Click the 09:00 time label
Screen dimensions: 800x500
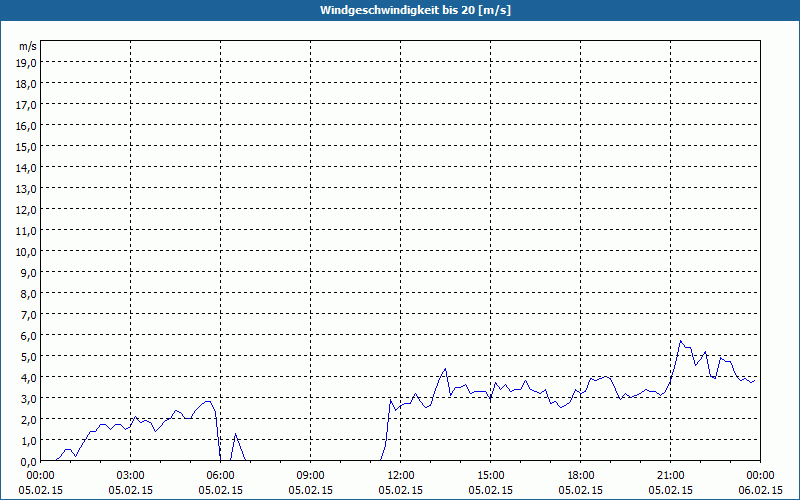(311, 476)
